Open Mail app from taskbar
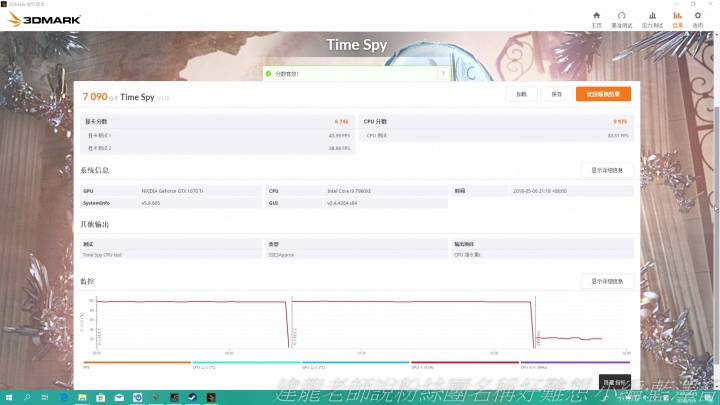This screenshot has width=720, height=405. click(x=119, y=398)
